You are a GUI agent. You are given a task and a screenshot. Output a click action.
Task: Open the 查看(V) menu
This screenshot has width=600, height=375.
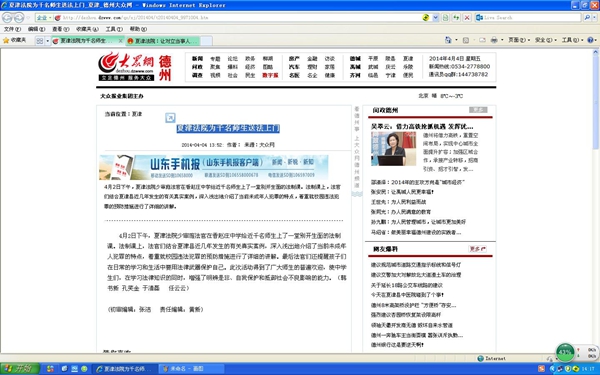coord(60,29)
